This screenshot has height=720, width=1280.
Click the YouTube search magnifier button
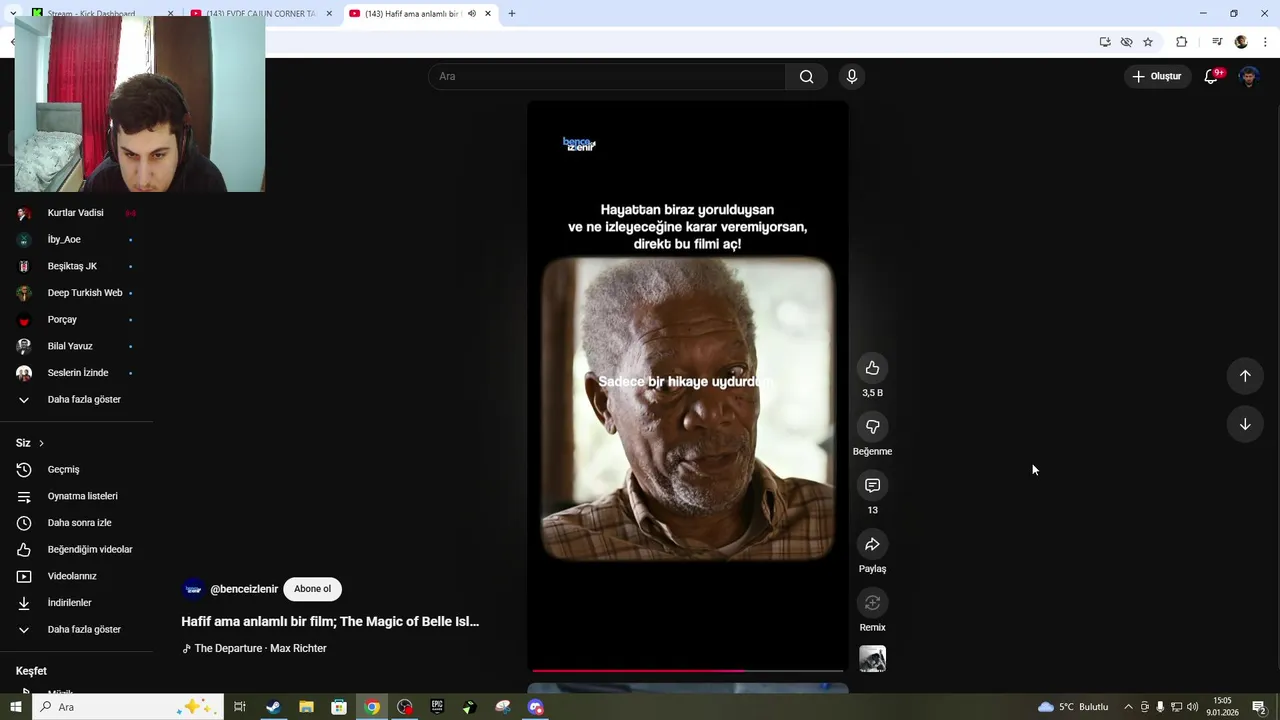806,76
